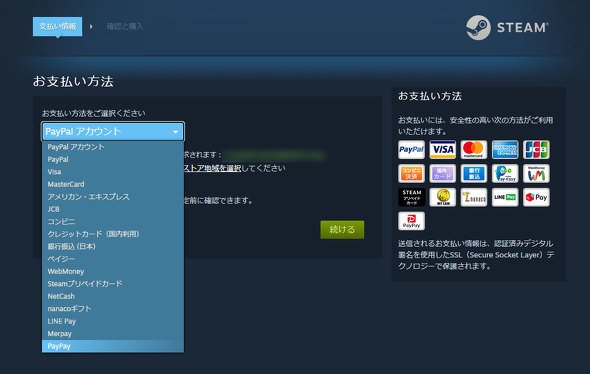Select LINE Pay from the dropdown list

pos(113,321)
